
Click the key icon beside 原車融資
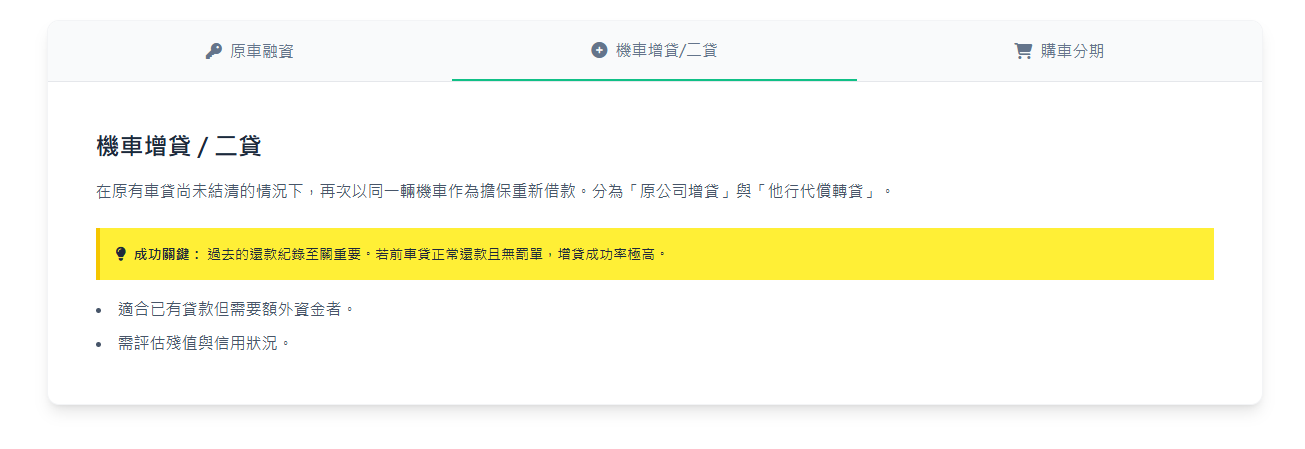pos(213,51)
